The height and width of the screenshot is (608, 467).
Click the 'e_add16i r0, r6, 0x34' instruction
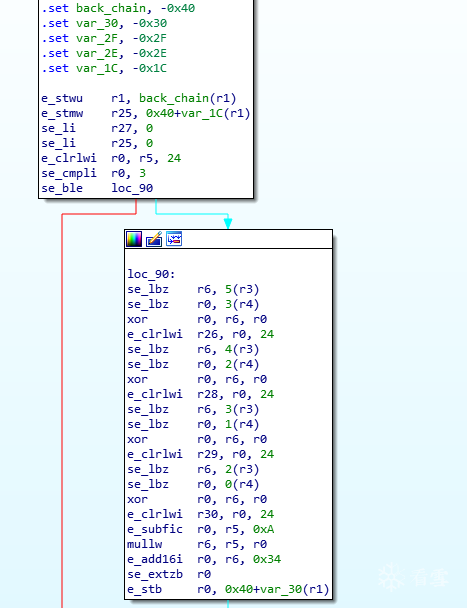click(x=204, y=559)
